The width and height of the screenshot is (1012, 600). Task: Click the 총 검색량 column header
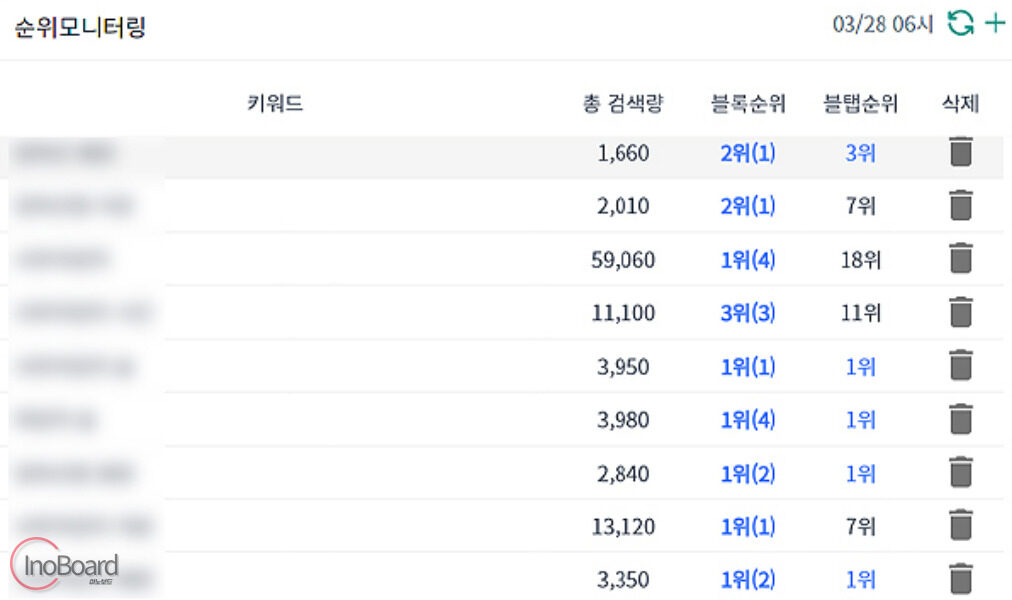623,103
